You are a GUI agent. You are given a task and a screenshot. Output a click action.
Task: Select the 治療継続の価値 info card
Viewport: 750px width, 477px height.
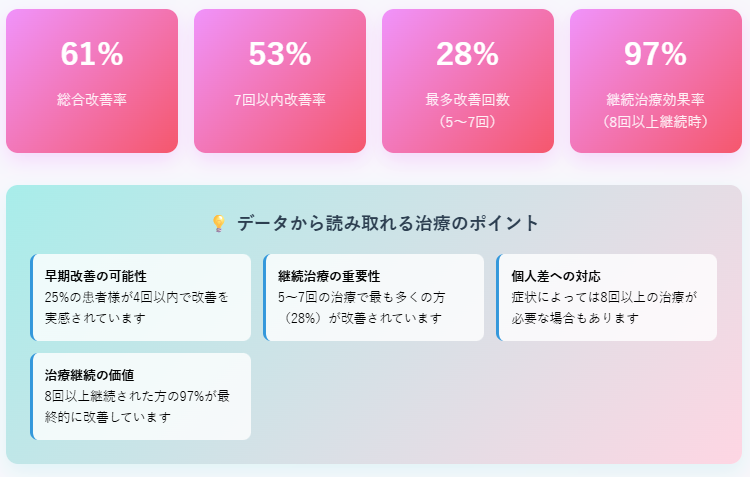(141, 397)
